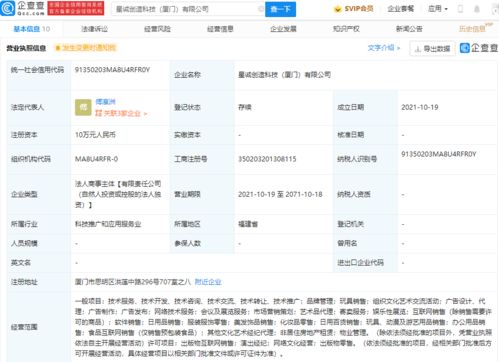Click the blue 查一下 search button
499x362 pixels.
[280, 9]
